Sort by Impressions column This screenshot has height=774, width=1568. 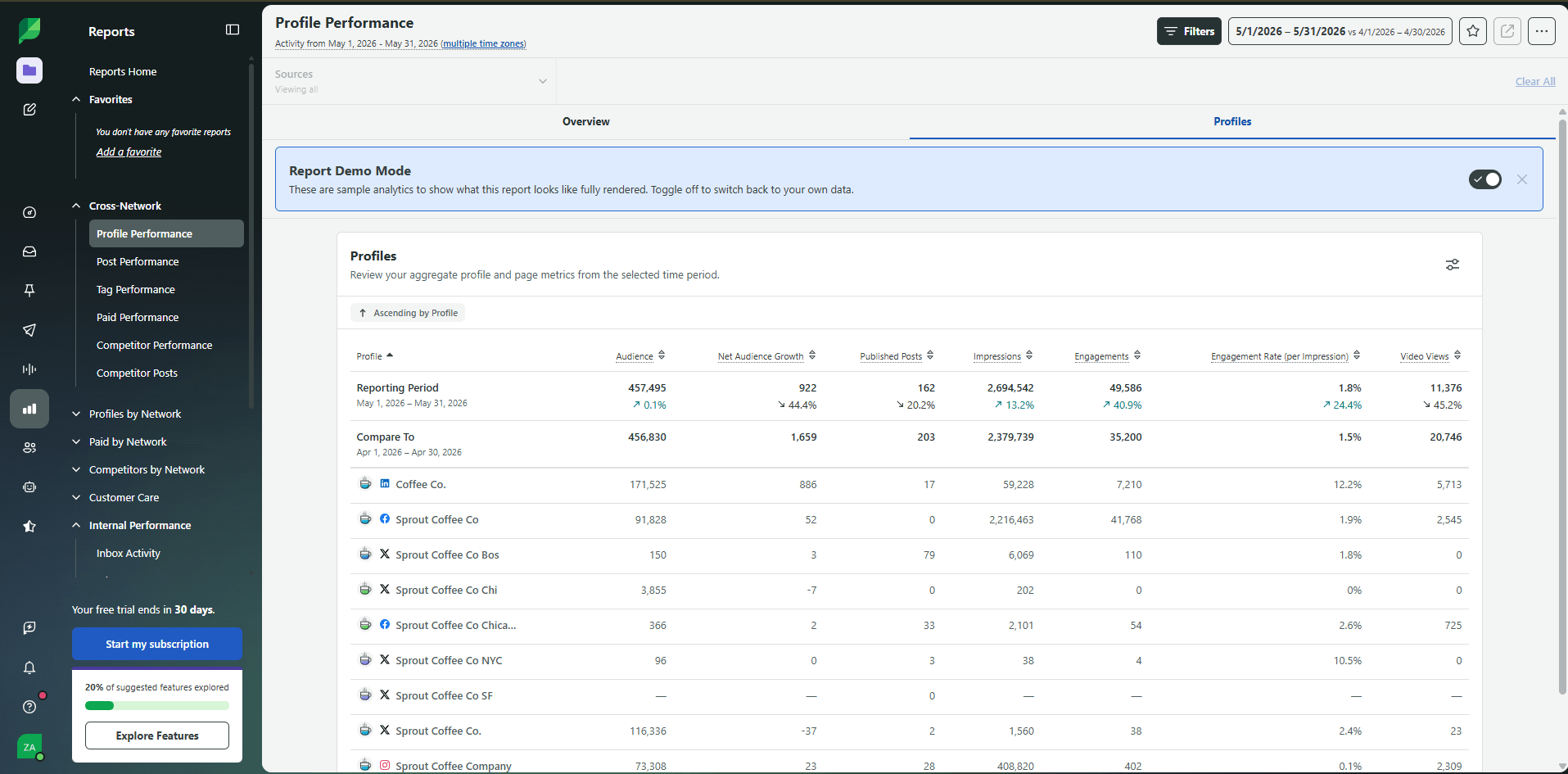coord(1003,356)
